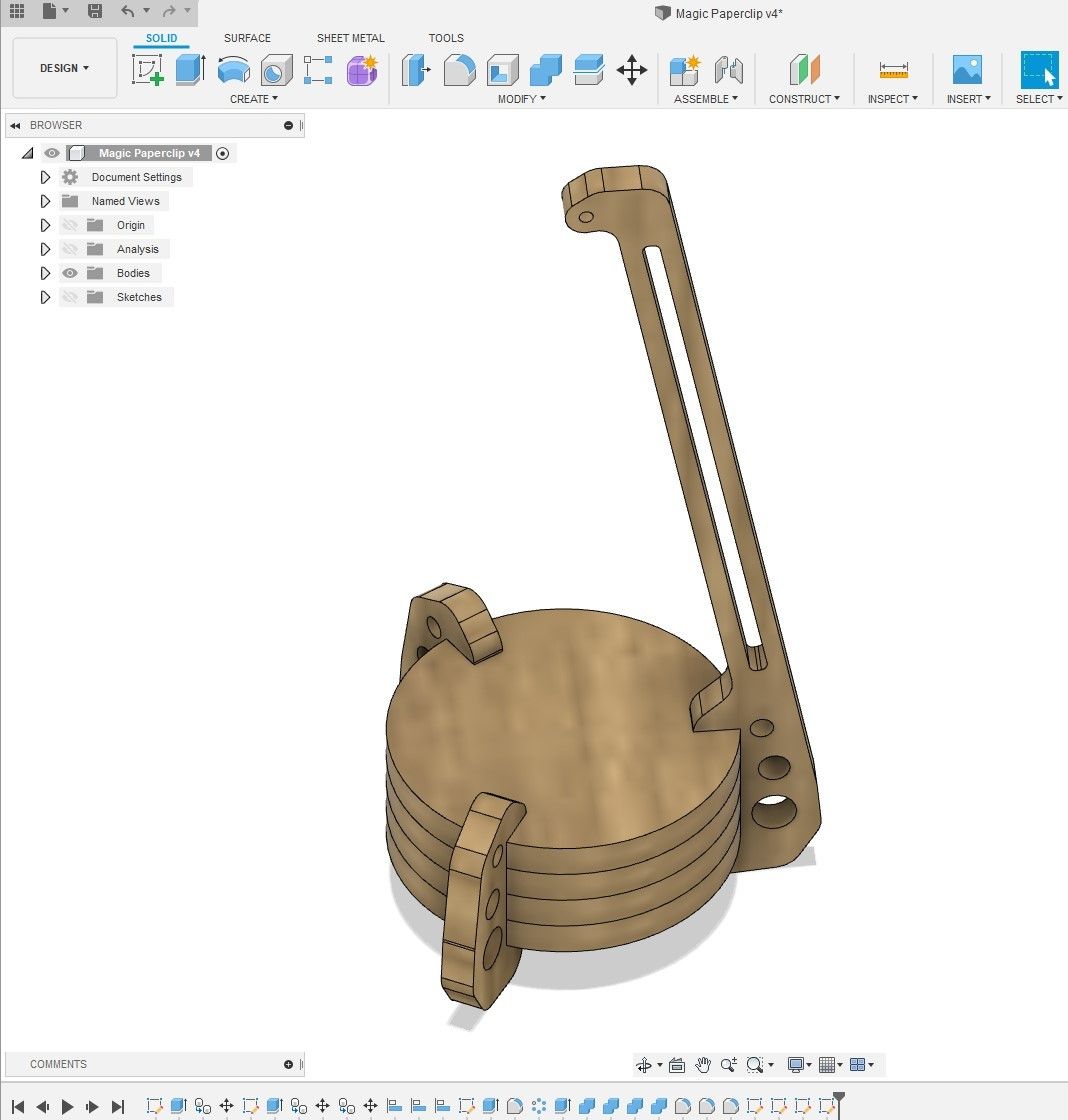
Task: Click the Insert image icon
Action: [x=967, y=69]
